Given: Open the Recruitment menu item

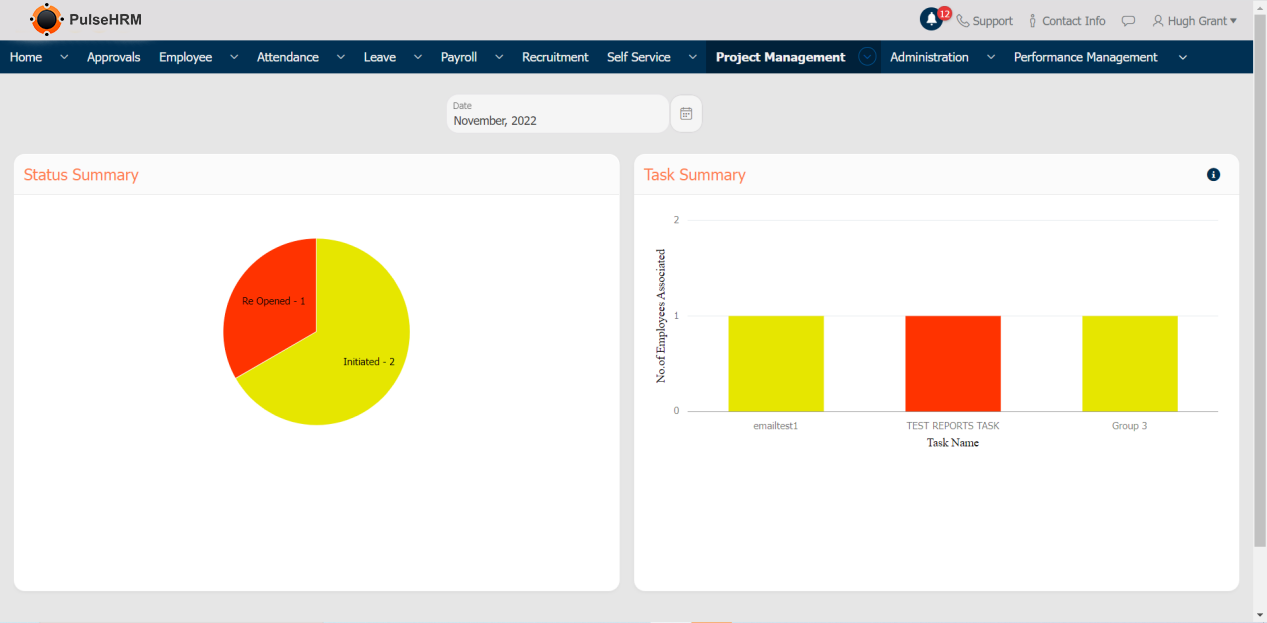Looking at the screenshot, I should click(555, 57).
